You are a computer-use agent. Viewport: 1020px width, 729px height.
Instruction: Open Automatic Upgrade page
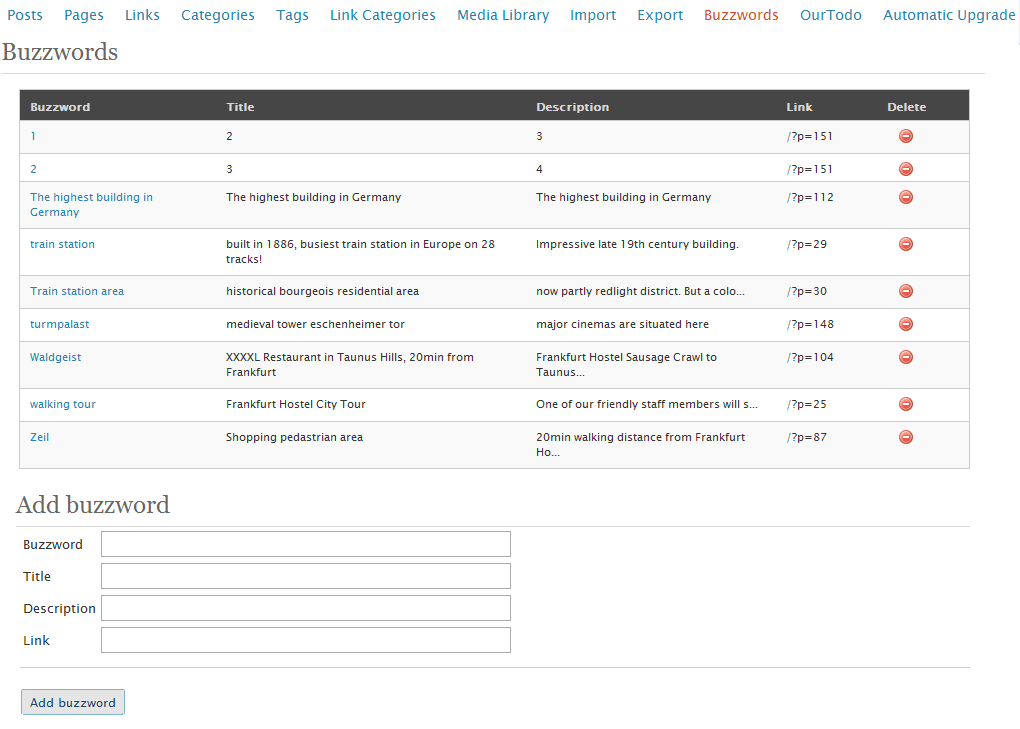coord(948,15)
